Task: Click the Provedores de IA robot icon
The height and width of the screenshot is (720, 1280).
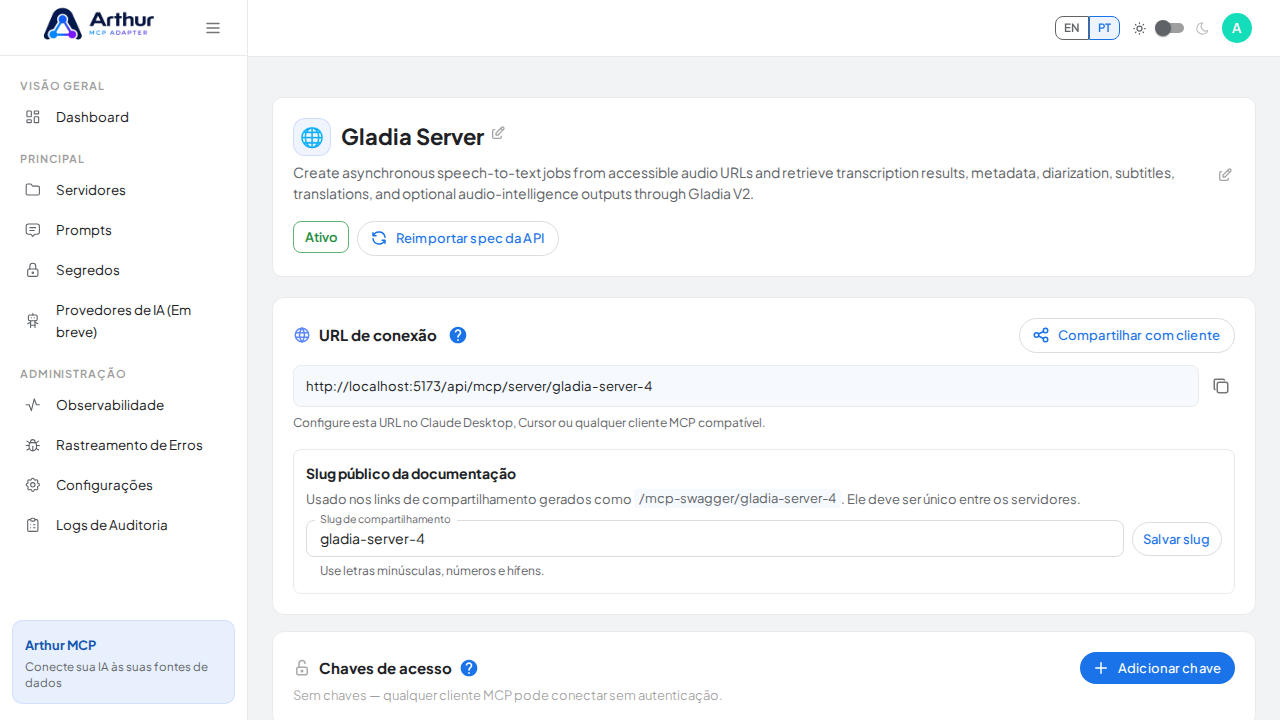Action: tap(33, 321)
